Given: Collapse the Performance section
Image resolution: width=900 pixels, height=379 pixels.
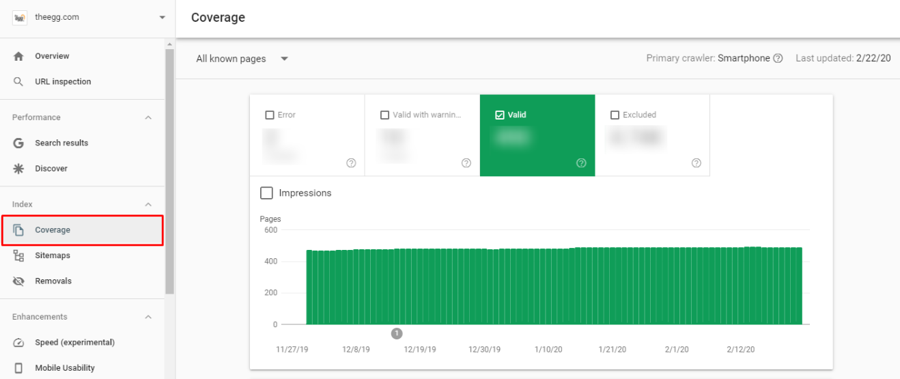Looking at the screenshot, I should tap(148, 118).
